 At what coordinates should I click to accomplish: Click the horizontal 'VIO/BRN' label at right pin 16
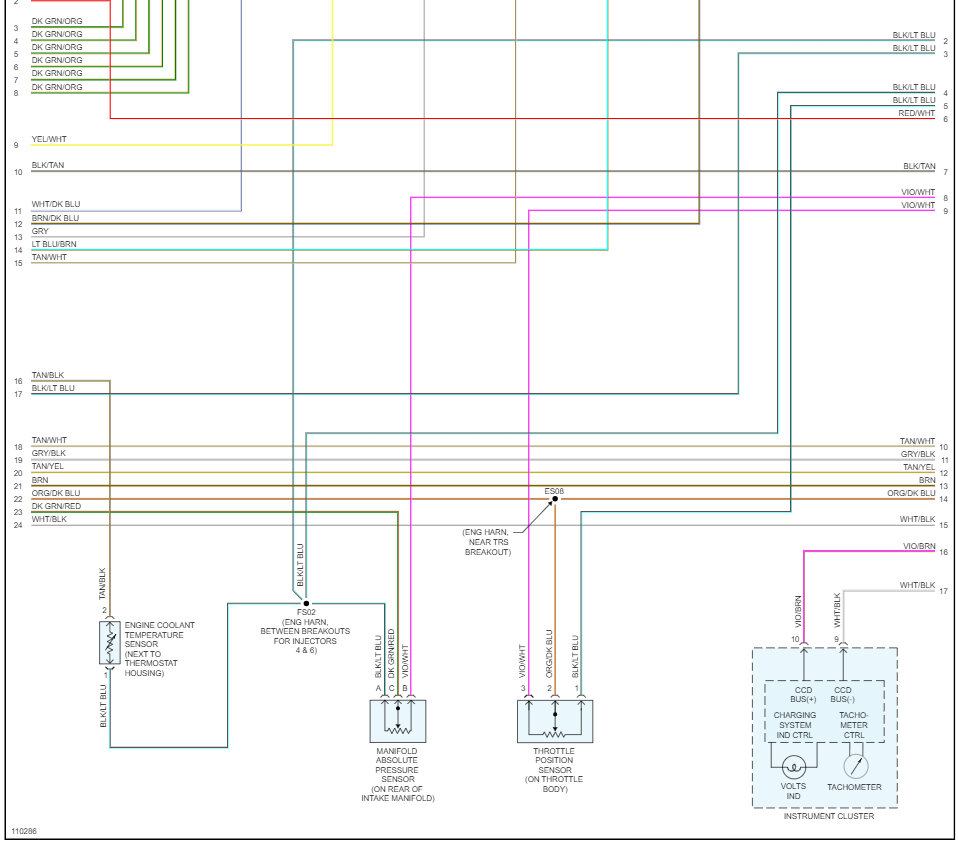pos(919,546)
